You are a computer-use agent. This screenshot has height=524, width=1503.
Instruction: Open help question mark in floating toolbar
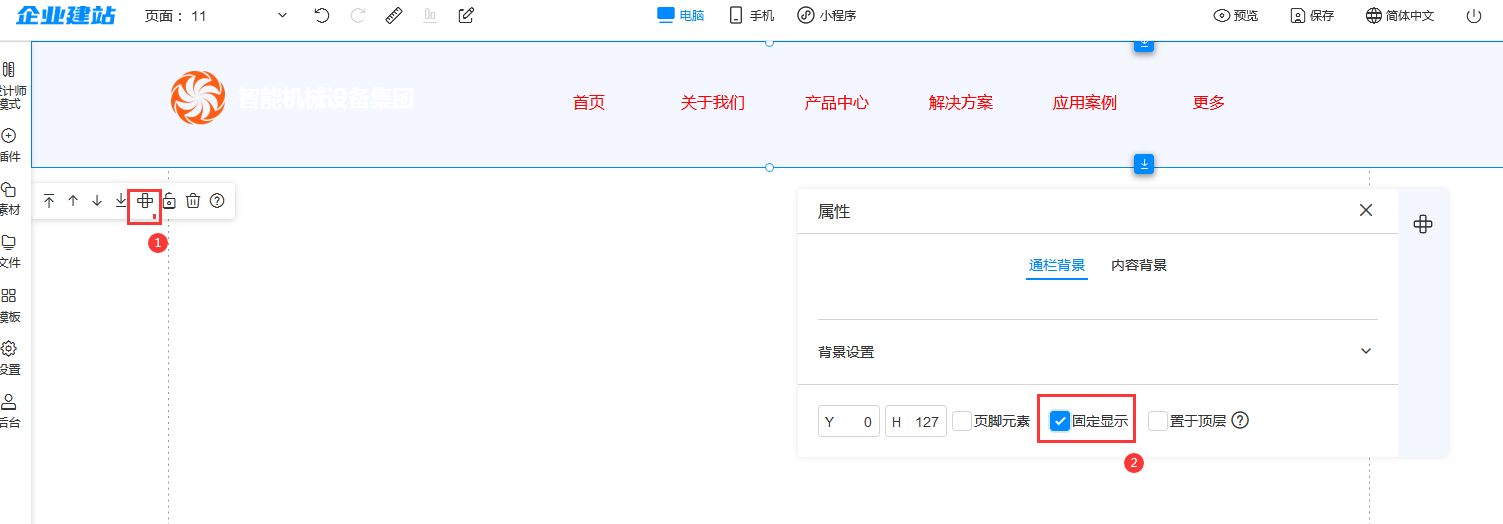(217, 201)
